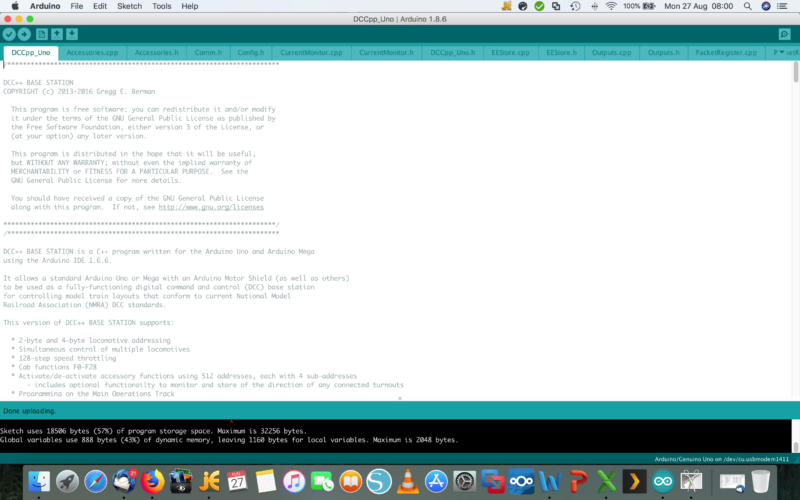Open Finder from the Dock
The width and height of the screenshot is (800, 500).
tap(39, 481)
